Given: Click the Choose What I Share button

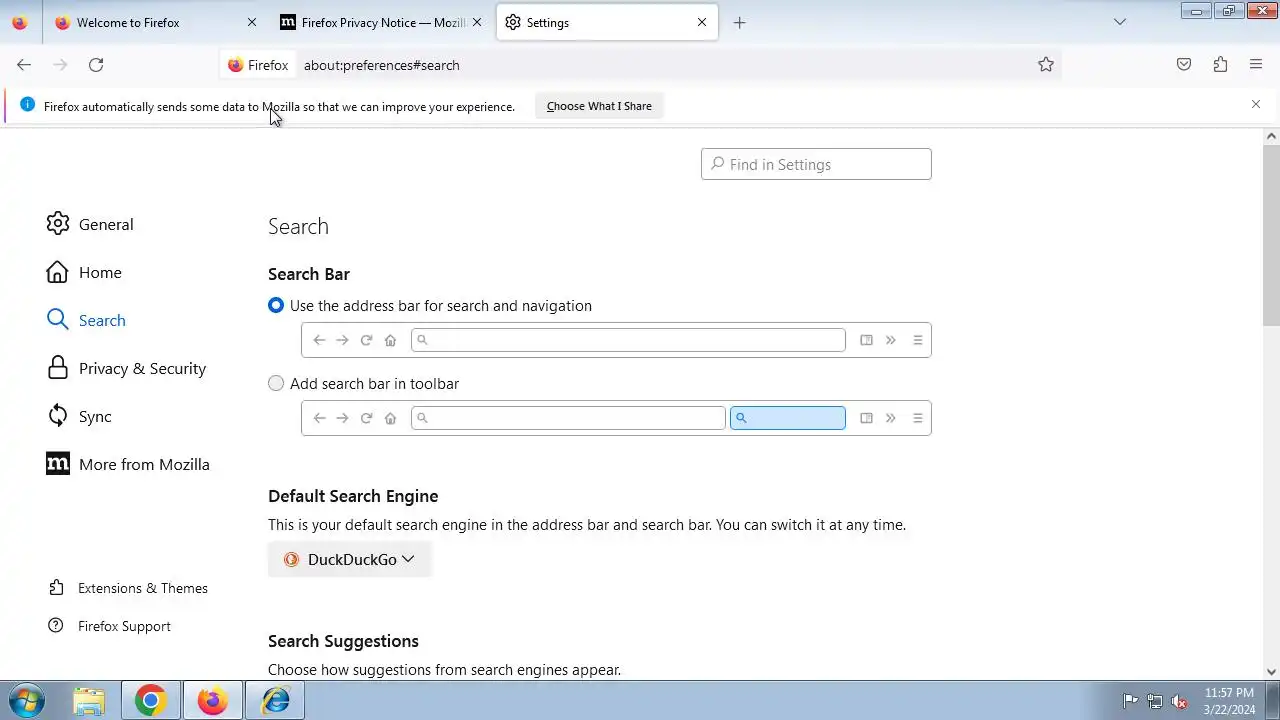Looking at the screenshot, I should click(x=599, y=106).
